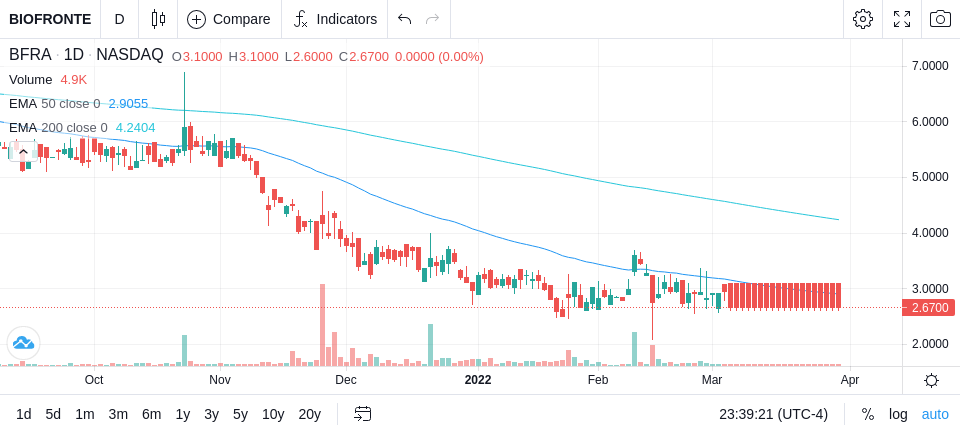Undo the last chart action
The height and width of the screenshot is (433, 960).
pos(404,19)
